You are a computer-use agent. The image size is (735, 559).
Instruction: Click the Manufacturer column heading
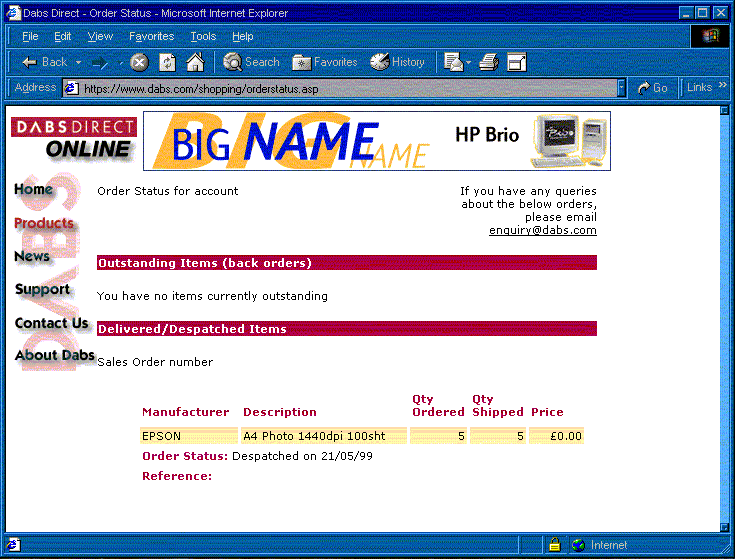point(186,412)
